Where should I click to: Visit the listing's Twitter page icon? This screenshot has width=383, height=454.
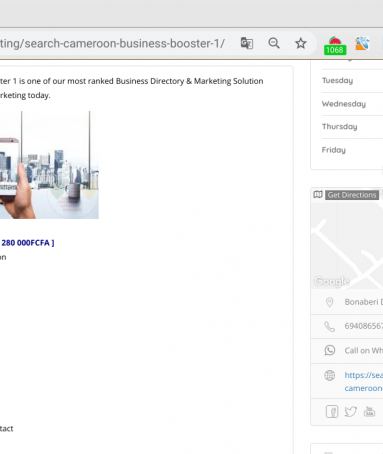point(351,412)
